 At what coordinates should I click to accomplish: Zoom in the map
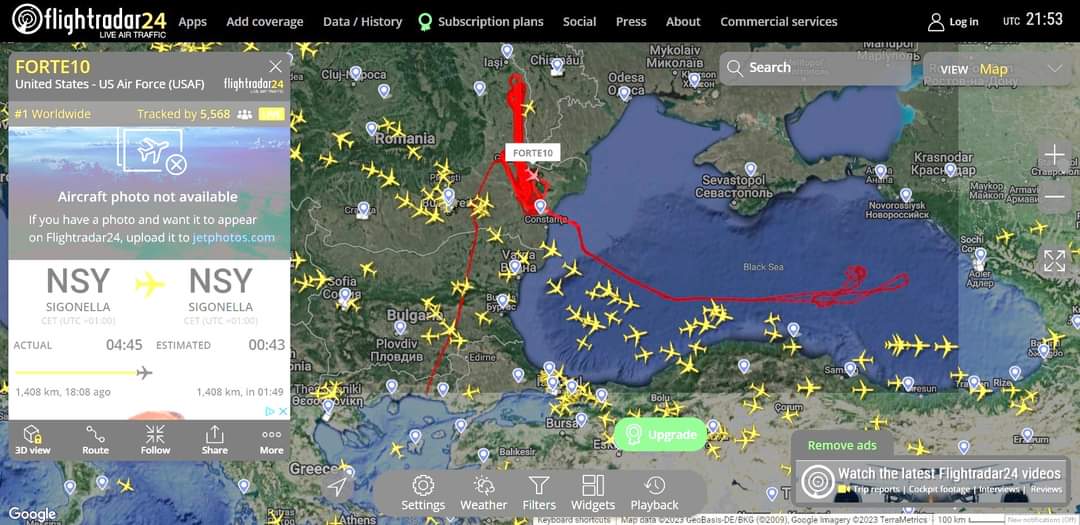tap(1055, 155)
